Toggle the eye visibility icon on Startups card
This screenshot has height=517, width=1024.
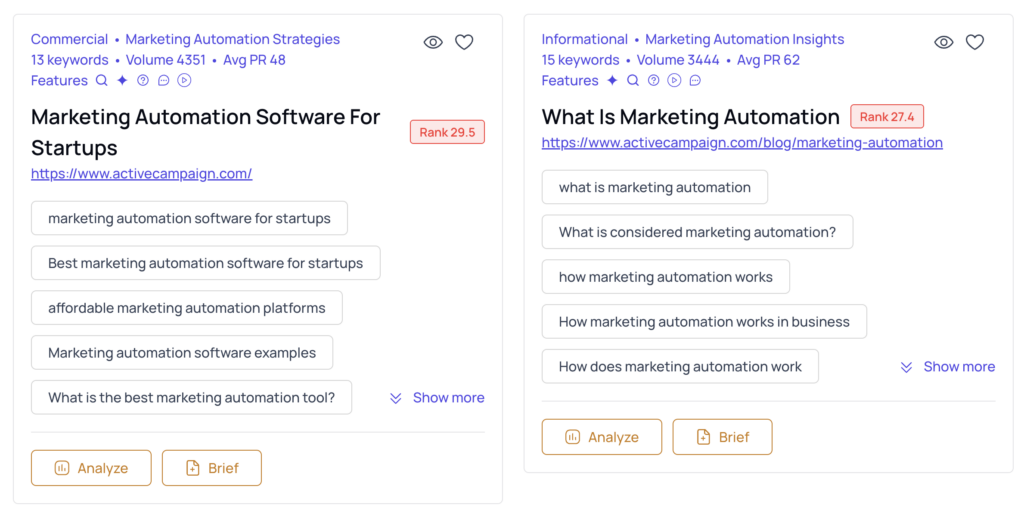point(433,42)
